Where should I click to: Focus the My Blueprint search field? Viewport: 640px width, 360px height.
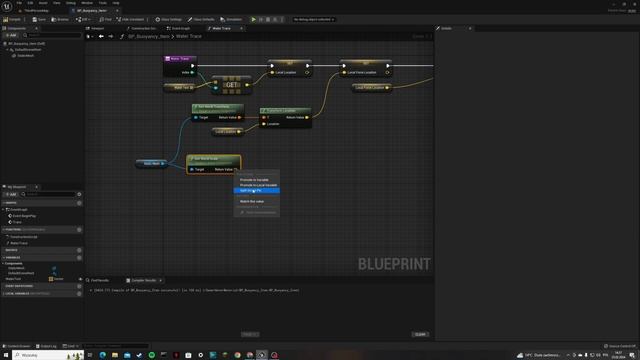click(x=48, y=194)
